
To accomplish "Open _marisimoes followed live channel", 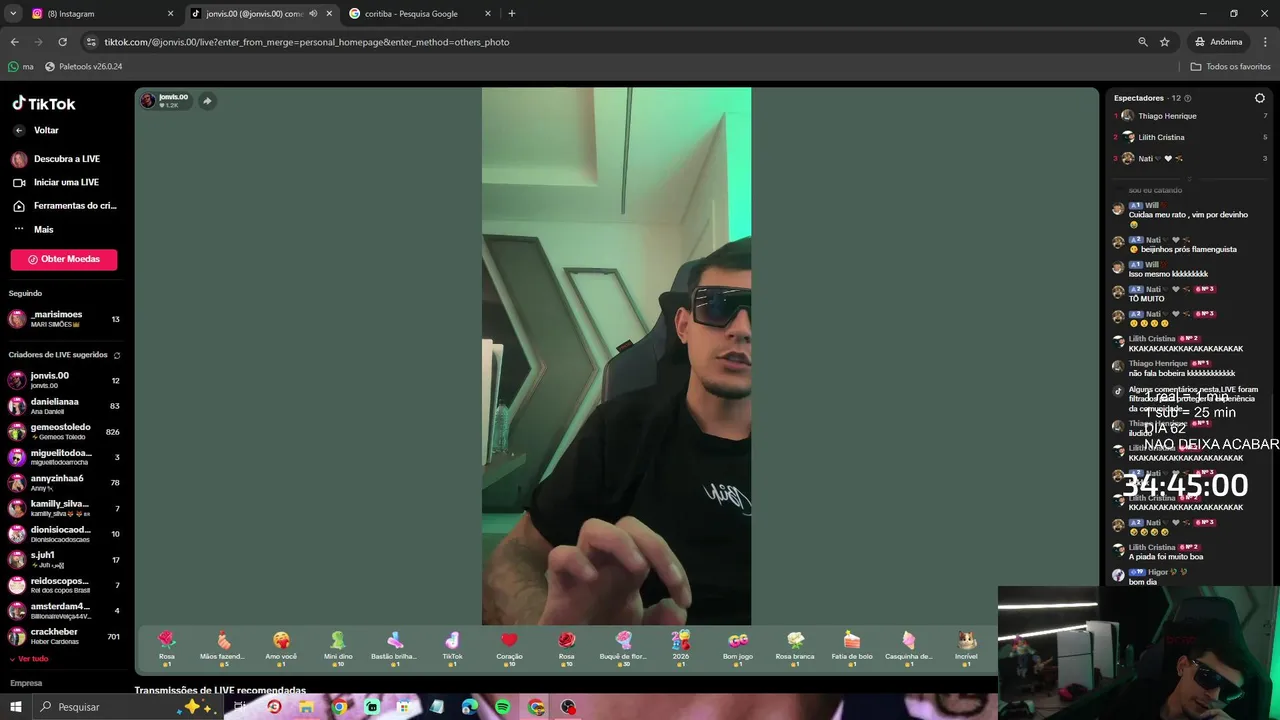I will point(64,319).
